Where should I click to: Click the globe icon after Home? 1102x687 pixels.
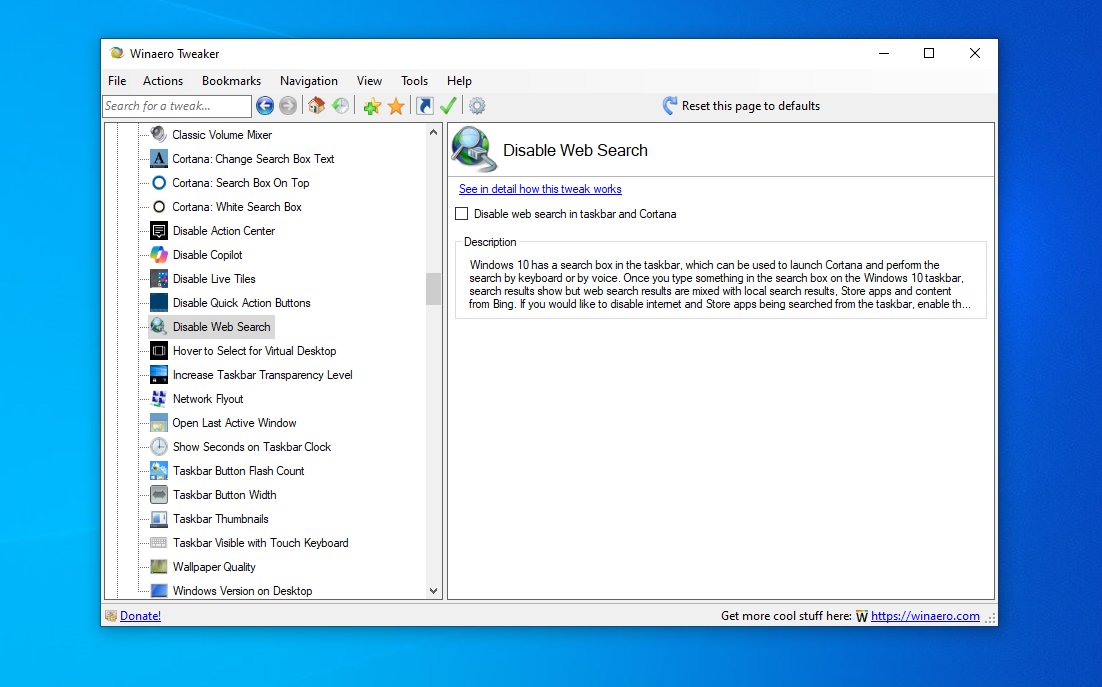[340, 106]
